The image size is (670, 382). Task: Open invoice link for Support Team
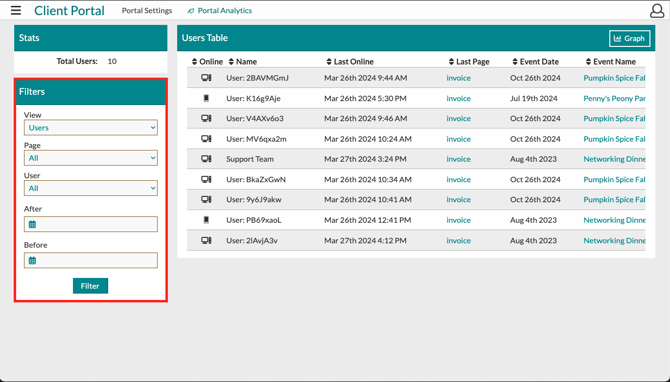coord(458,159)
